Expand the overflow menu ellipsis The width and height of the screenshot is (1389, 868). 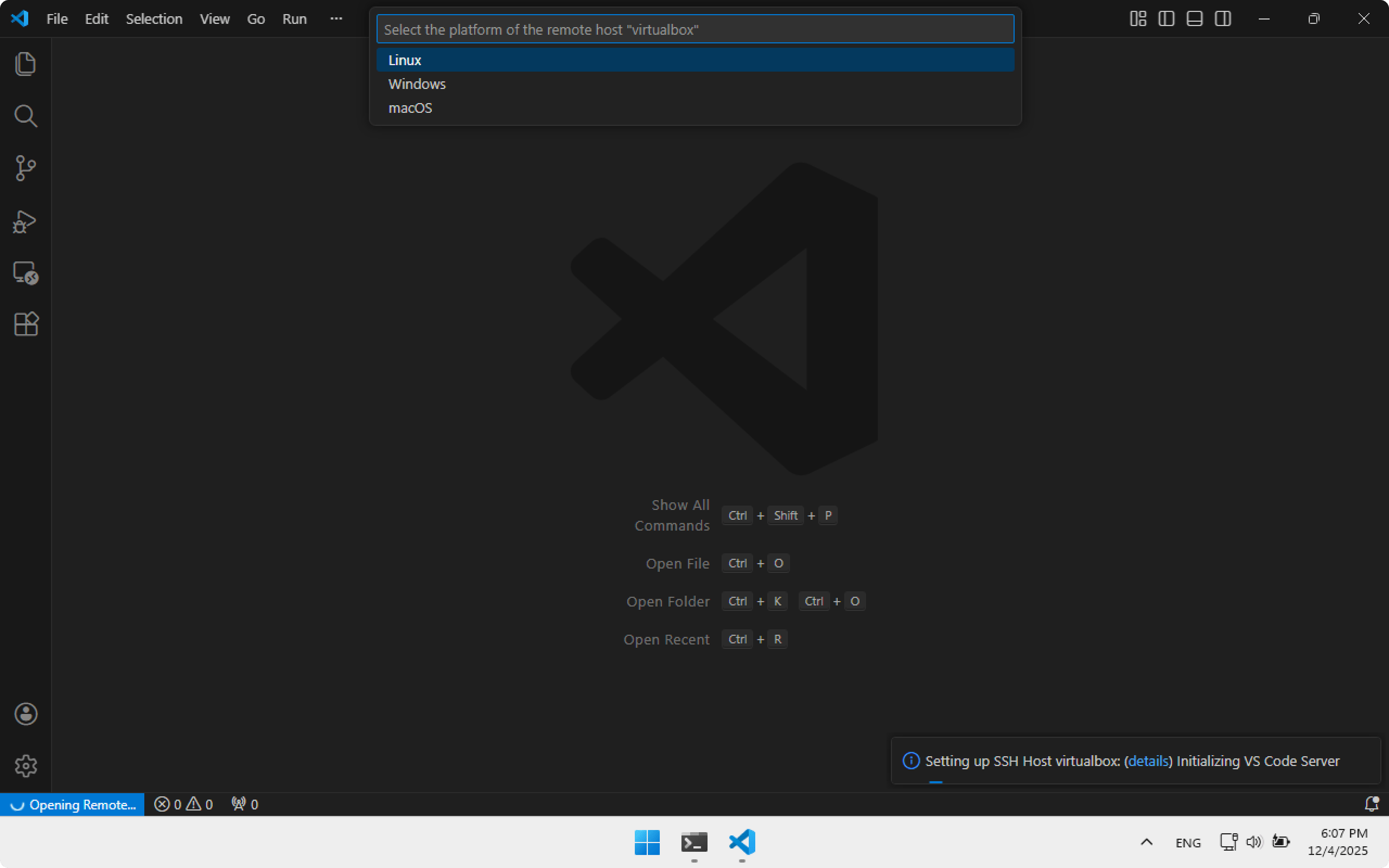tap(336, 19)
